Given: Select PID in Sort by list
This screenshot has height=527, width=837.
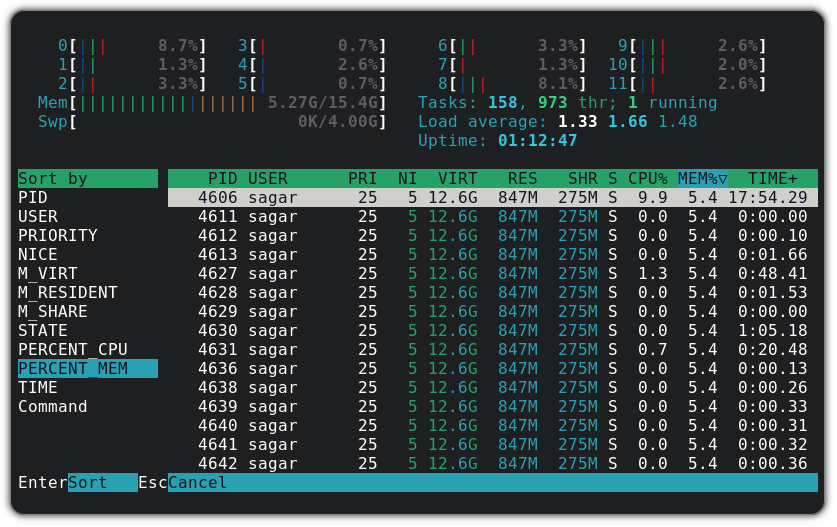Looking at the screenshot, I should coord(33,198).
